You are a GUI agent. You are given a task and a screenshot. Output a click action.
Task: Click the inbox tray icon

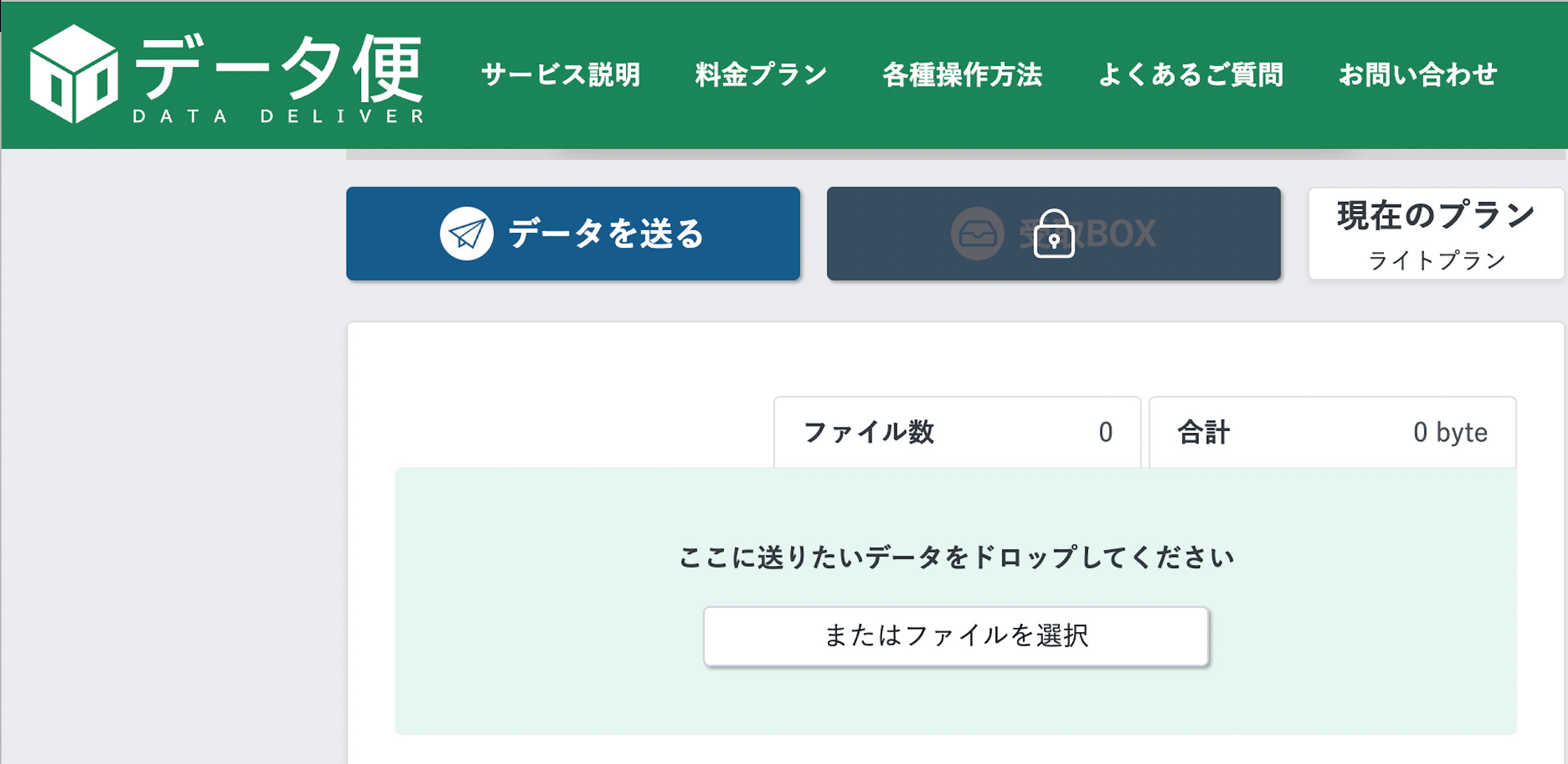pyautogui.click(x=978, y=234)
